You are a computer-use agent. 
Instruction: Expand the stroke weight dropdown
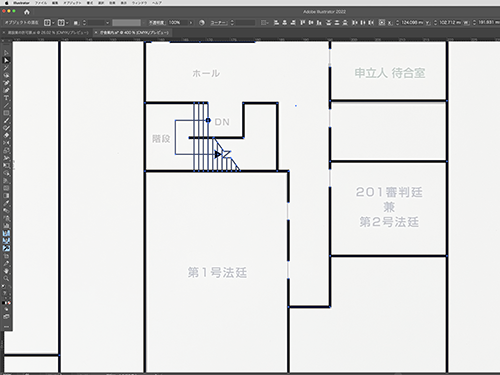107,23
